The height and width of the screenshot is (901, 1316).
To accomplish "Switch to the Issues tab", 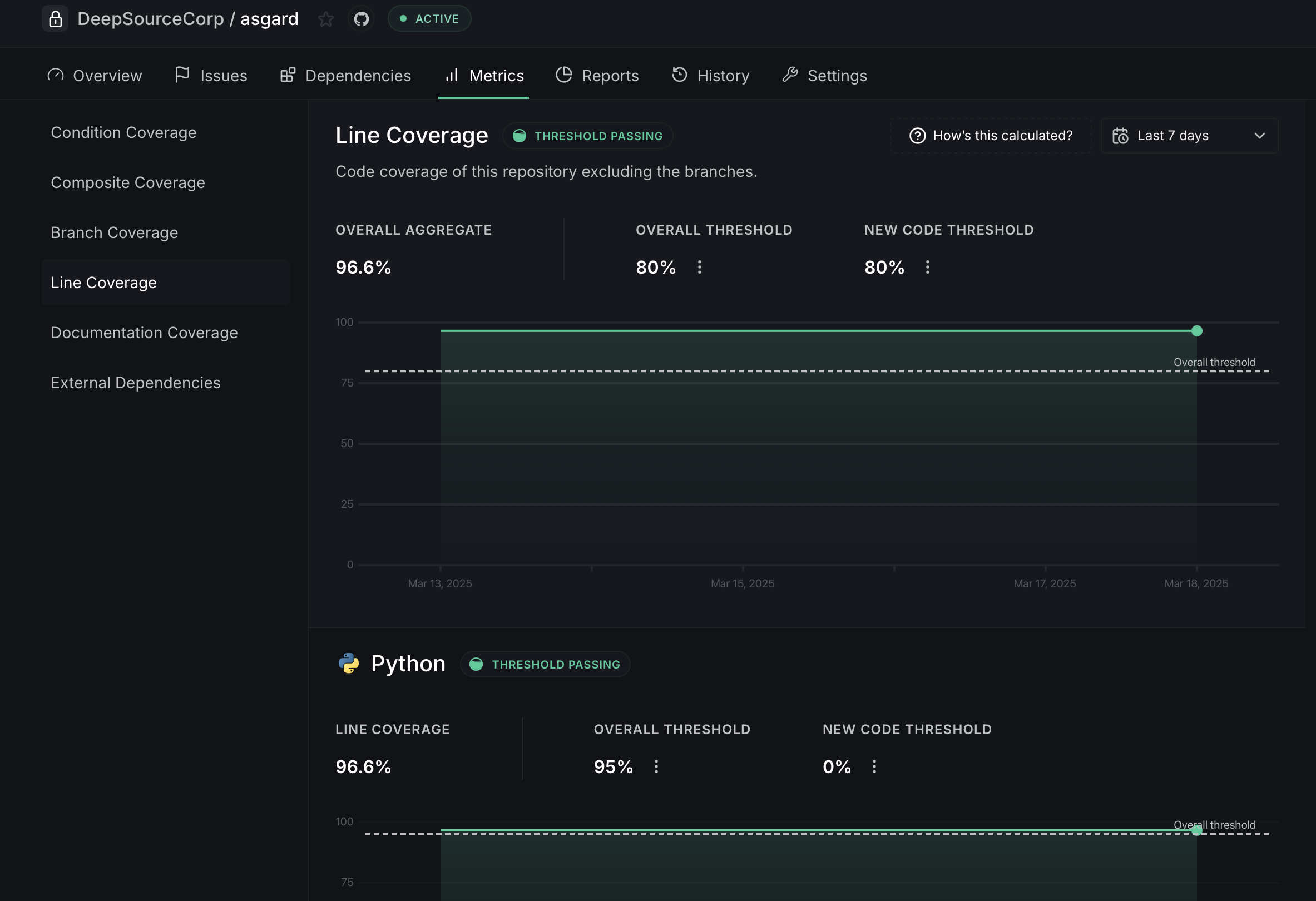I will [211, 75].
